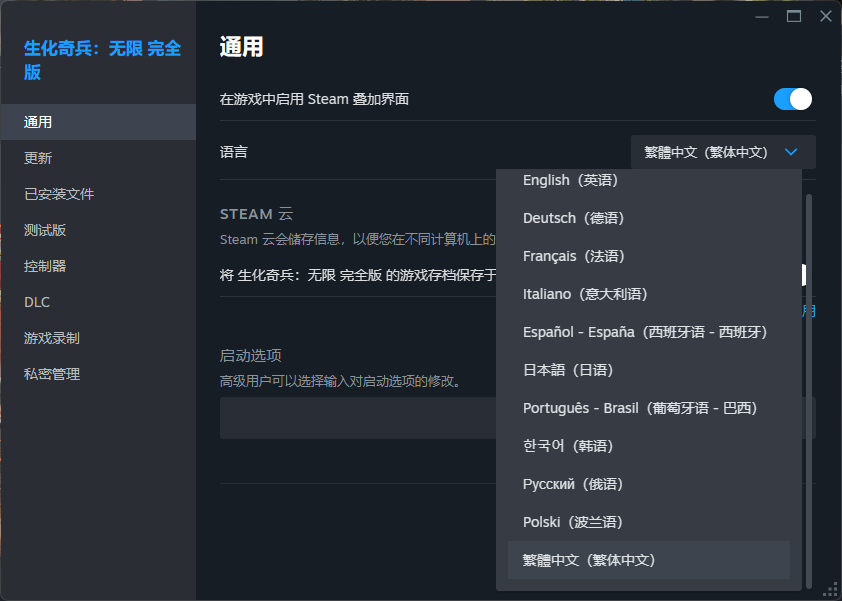Click the language dropdown list scrollbar
The height and width of the screenshot is (601, 842).
pos(809,391)
